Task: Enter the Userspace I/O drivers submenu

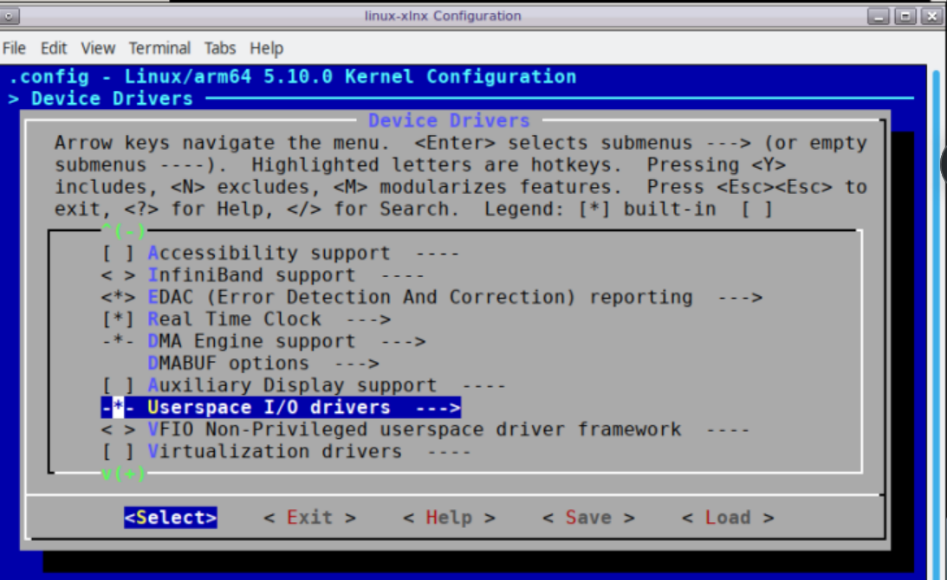Action: point(280,407)
